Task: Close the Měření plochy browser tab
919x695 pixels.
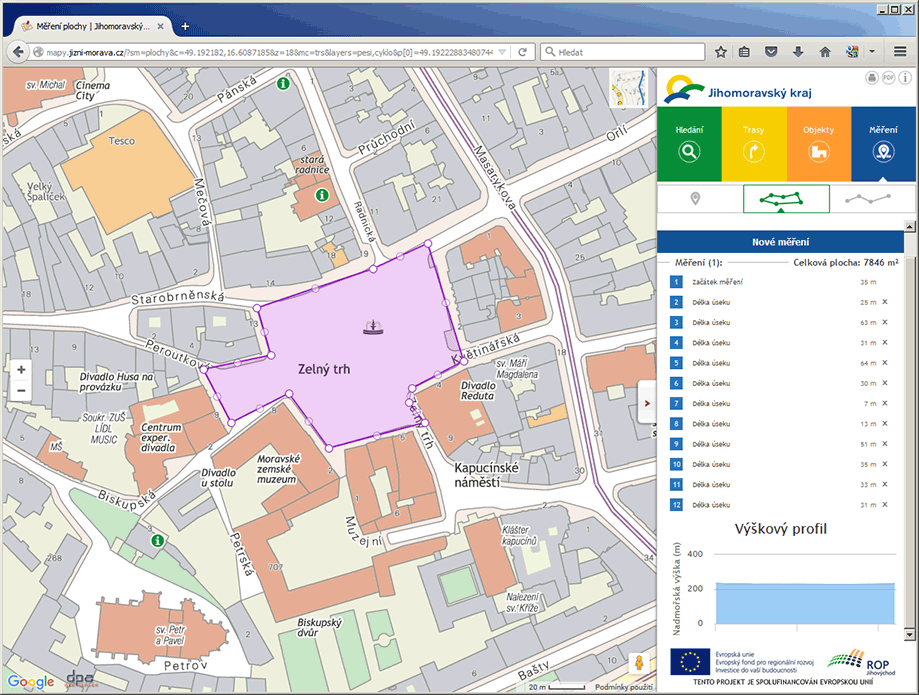Action: coord(160,26)
